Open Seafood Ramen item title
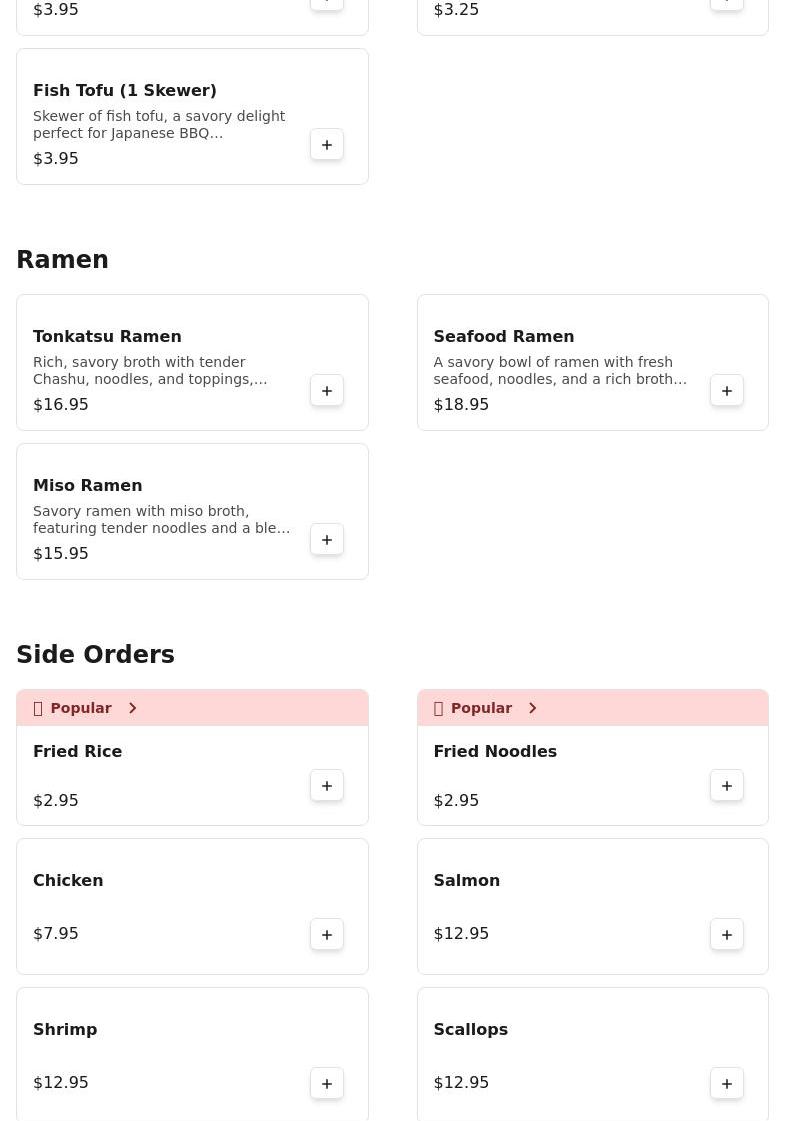Viewport: 785px width, 1121px height. point(503,337)
